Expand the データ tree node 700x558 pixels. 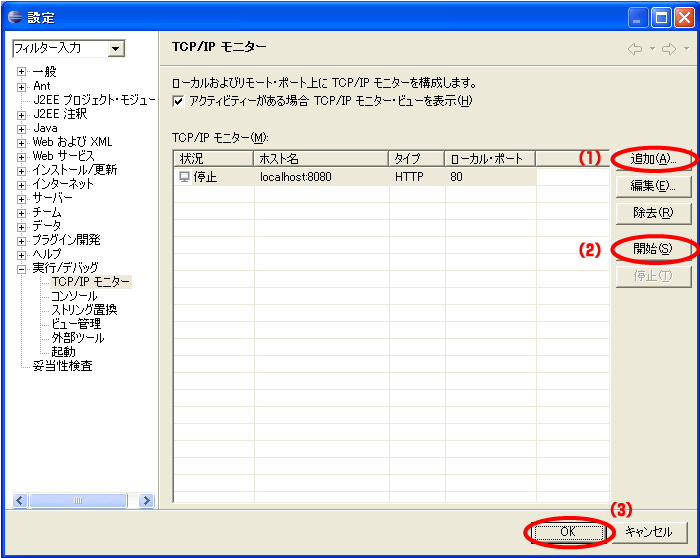(x=21, y=227)
